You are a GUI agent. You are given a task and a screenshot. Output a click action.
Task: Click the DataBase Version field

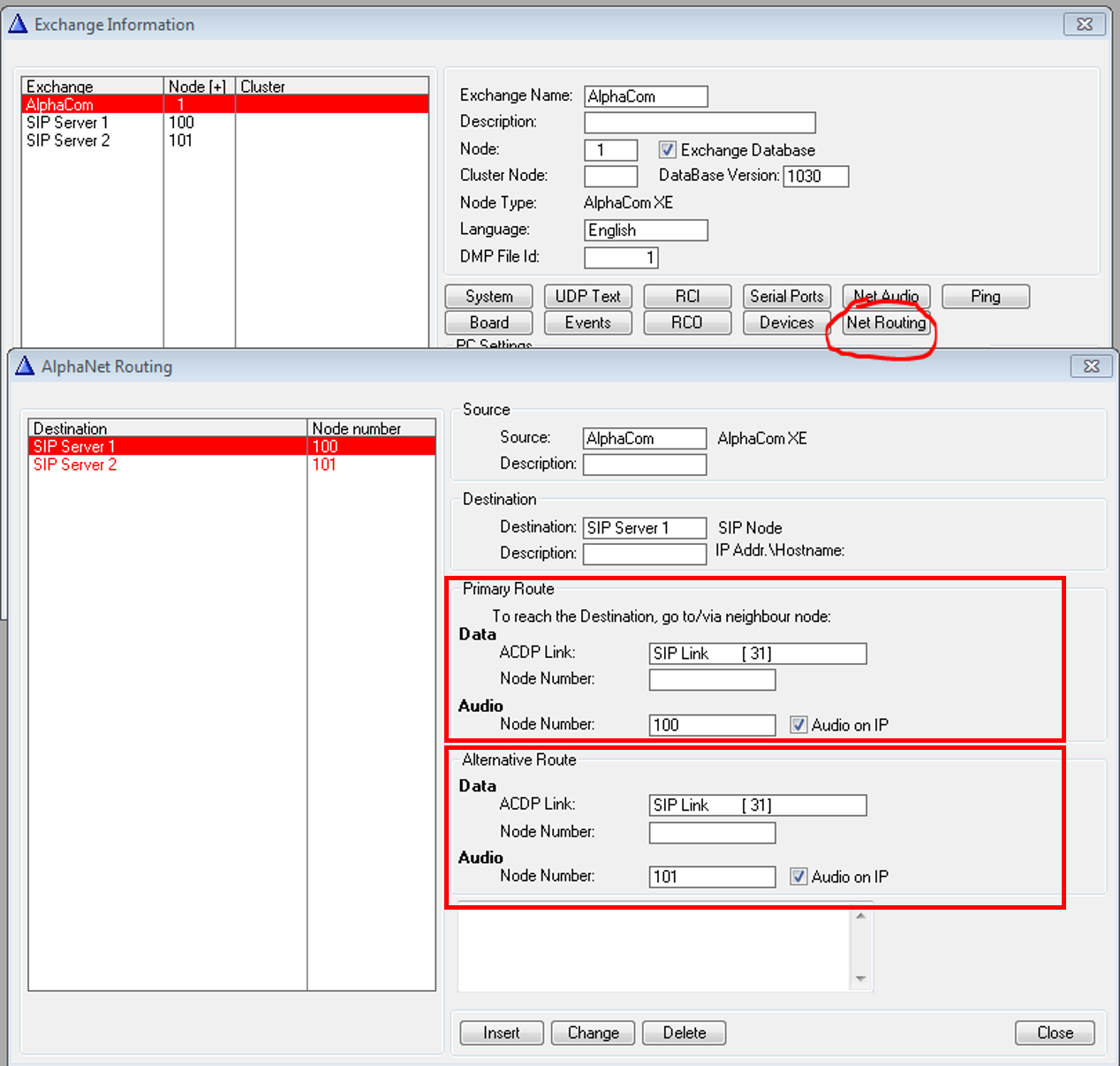coord(816,176)
